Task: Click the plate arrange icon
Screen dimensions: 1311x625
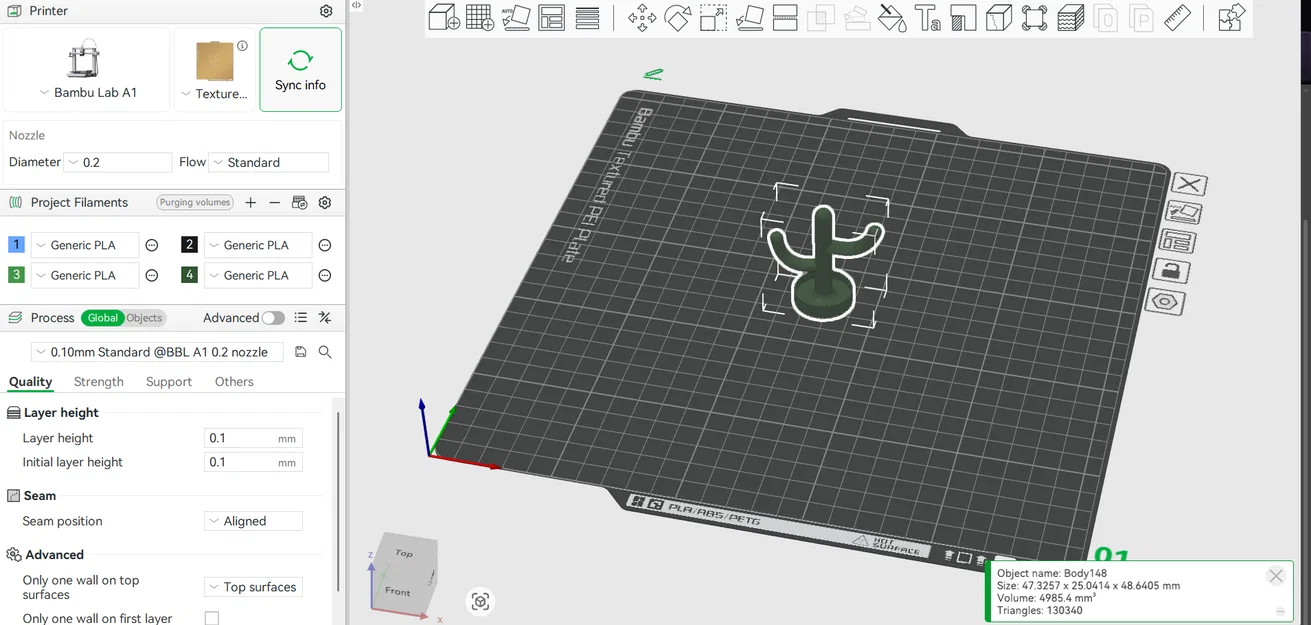Action: click(x=1179, y=241)
